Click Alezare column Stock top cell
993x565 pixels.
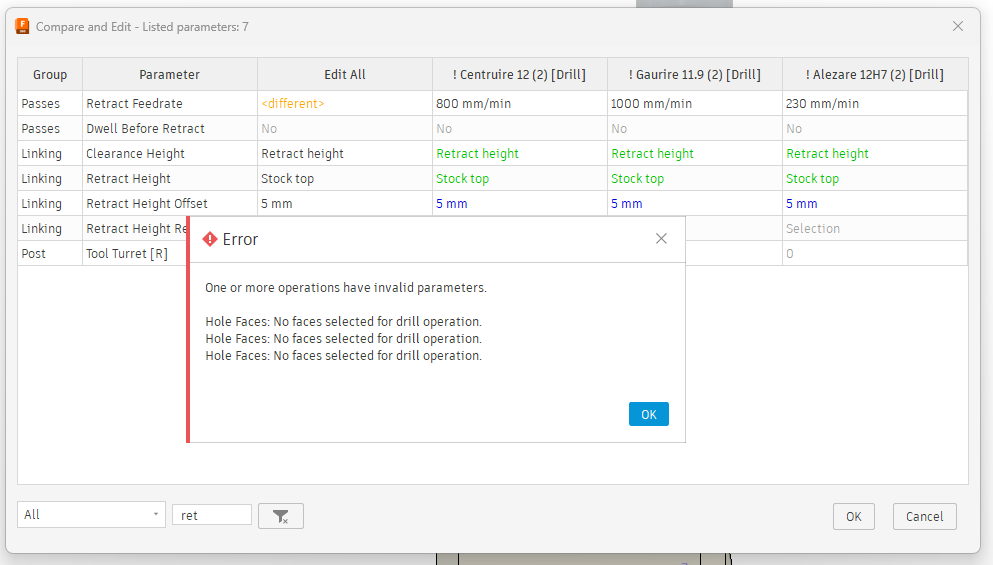click(875, 179)
